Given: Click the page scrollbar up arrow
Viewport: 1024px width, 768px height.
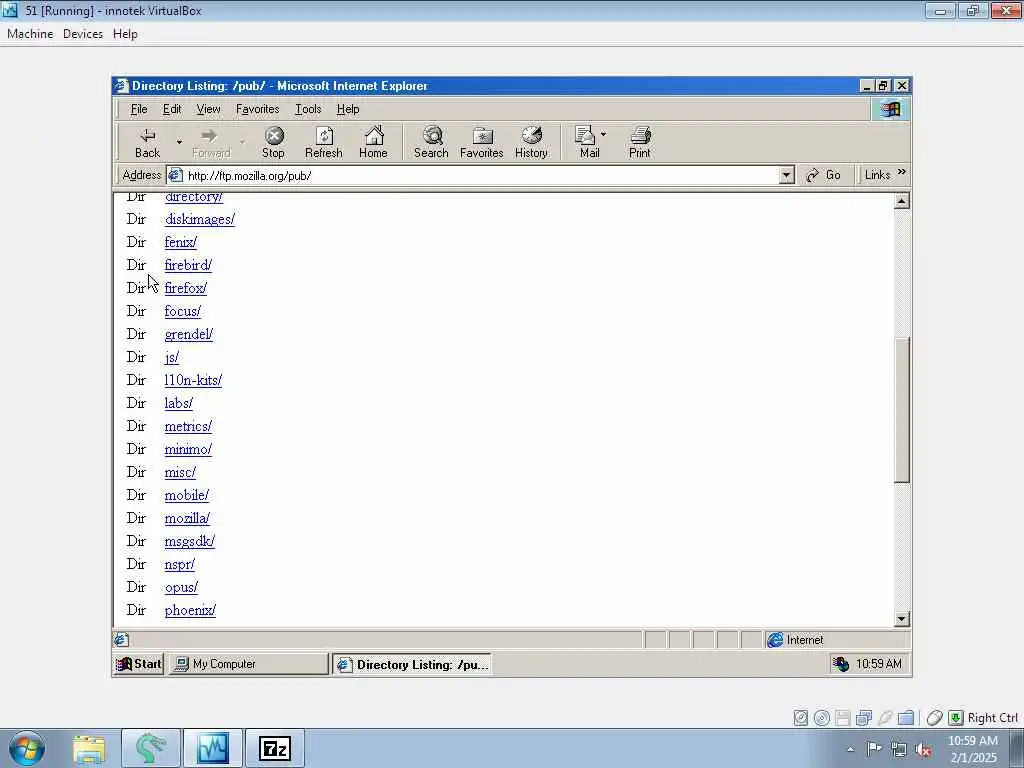Looking at the screenshot, I should click(x=902, y=201).
